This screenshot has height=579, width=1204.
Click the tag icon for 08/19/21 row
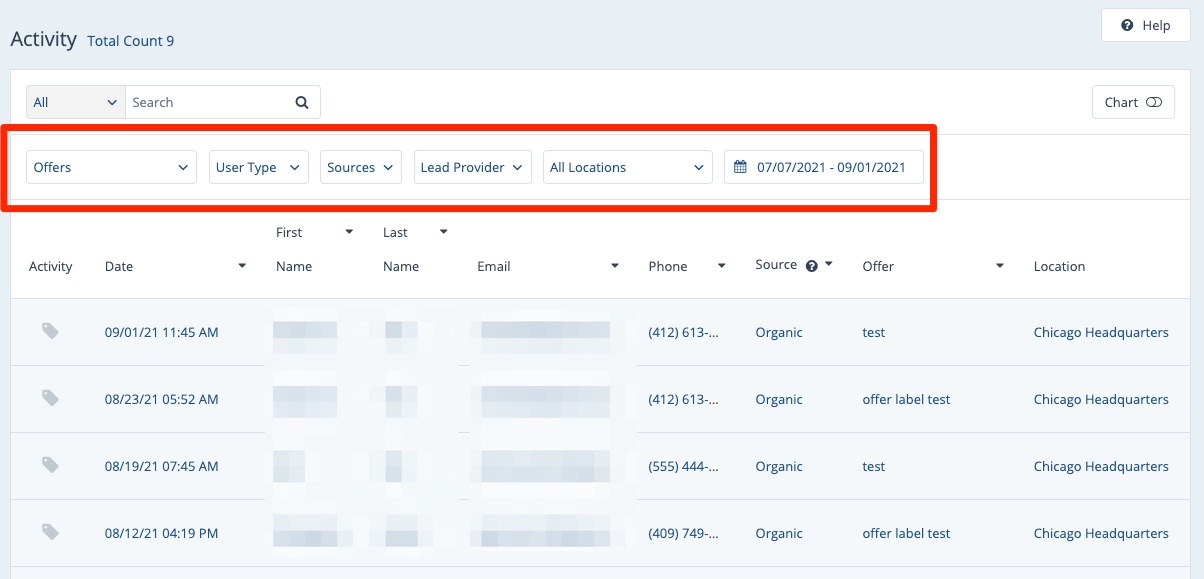tap(50, 465)
